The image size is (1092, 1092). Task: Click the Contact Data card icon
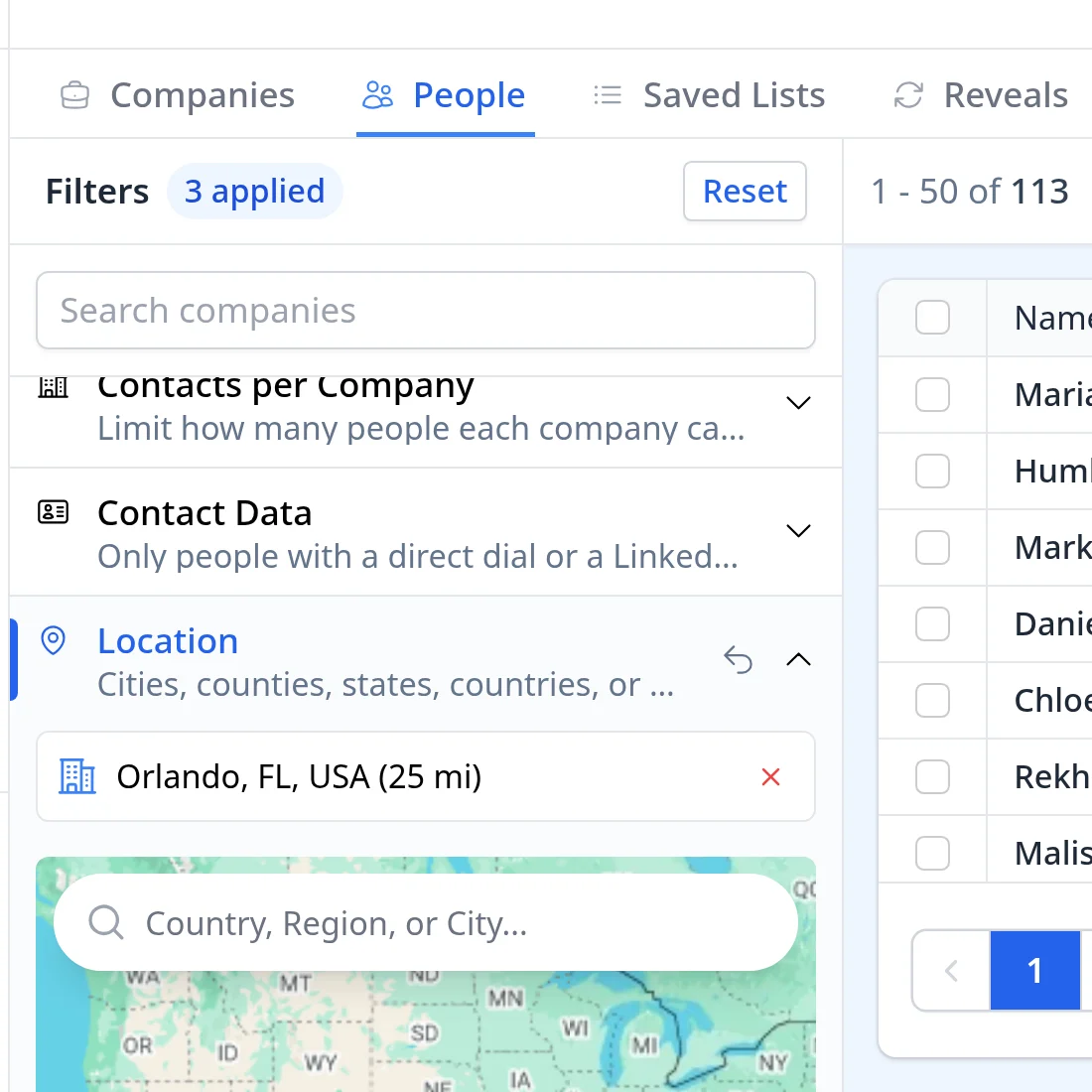point(53,512)
